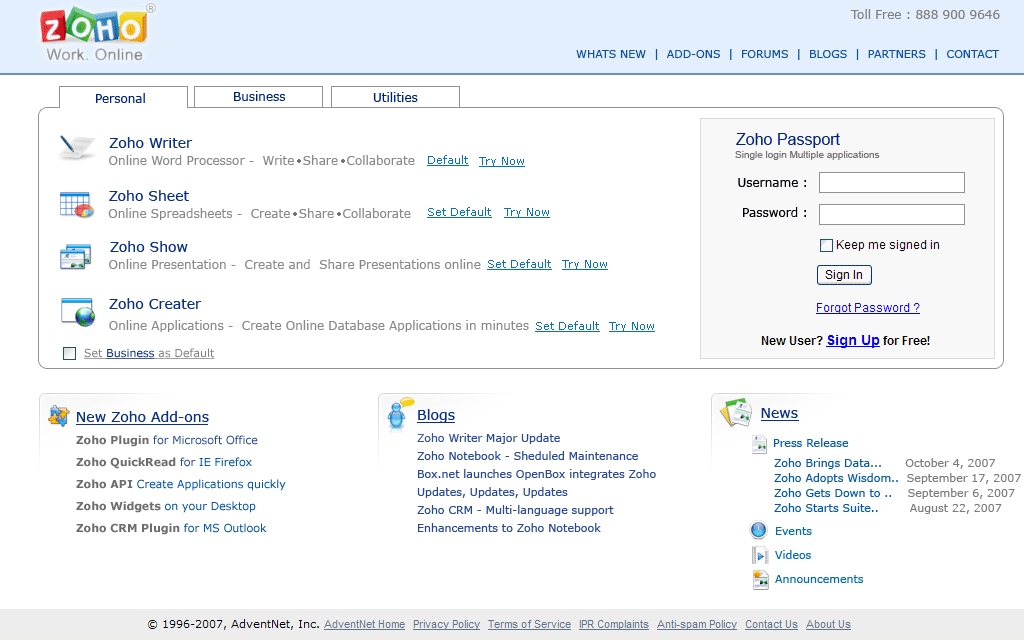The height and width of the screenshot is (640, 1024).
Task: Click Try Now for Zoho Show
Action: 584,264
